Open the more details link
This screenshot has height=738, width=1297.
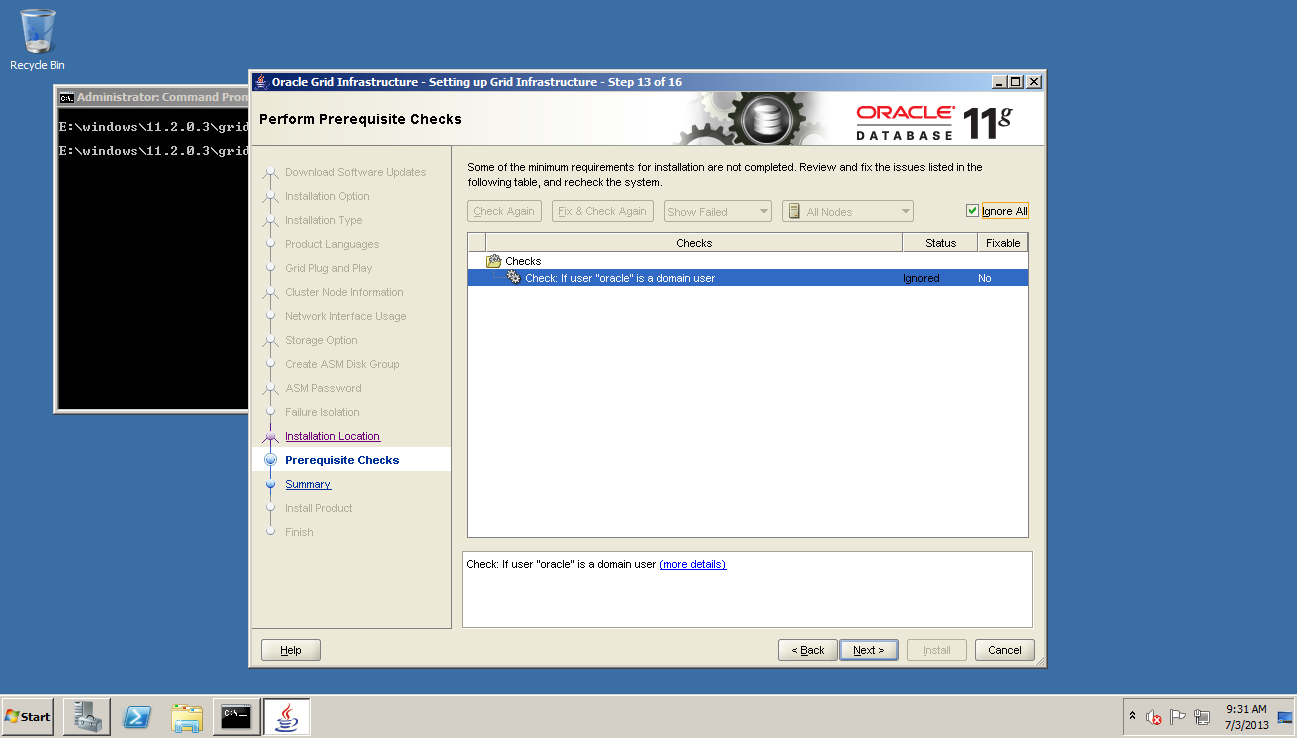tap(692, 564)
